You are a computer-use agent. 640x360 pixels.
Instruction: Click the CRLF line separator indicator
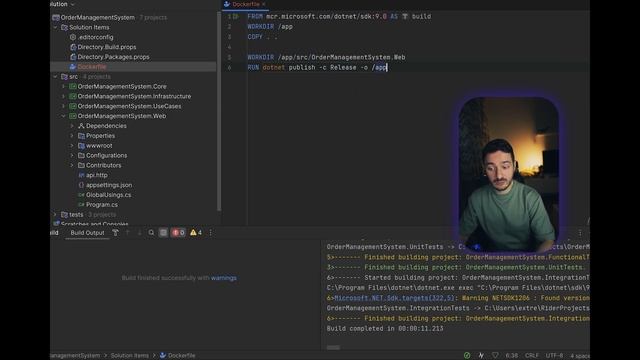(531, 356)
